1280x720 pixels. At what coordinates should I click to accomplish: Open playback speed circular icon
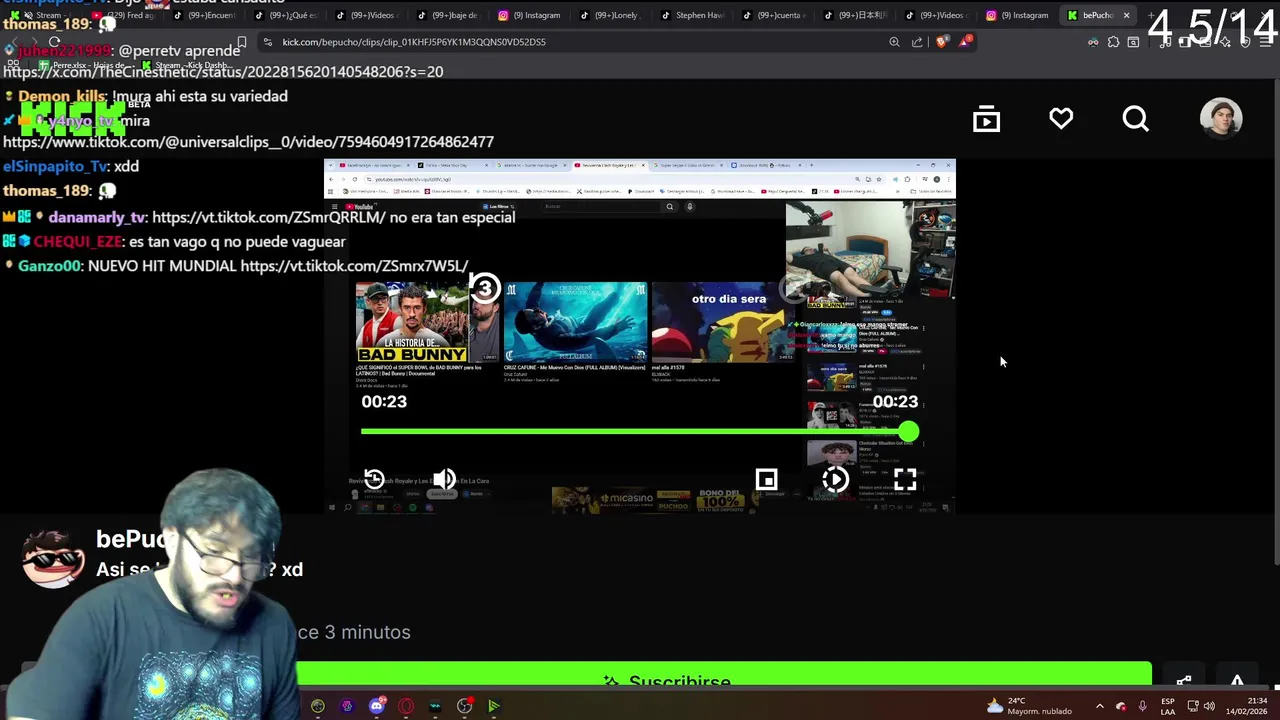click(835, 479)
